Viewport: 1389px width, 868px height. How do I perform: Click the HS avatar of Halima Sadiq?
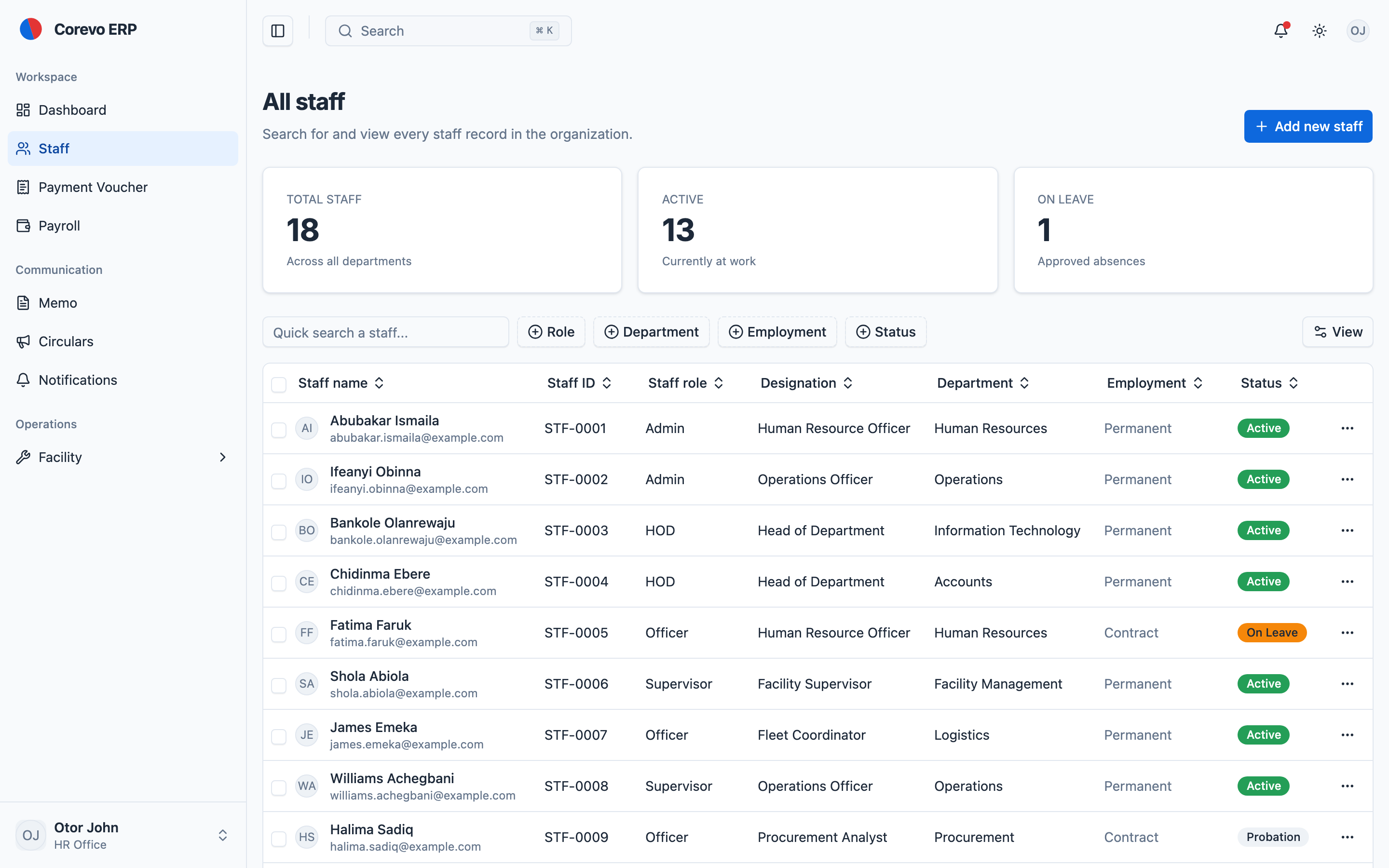pyautogui.click(x=307, y=837)
